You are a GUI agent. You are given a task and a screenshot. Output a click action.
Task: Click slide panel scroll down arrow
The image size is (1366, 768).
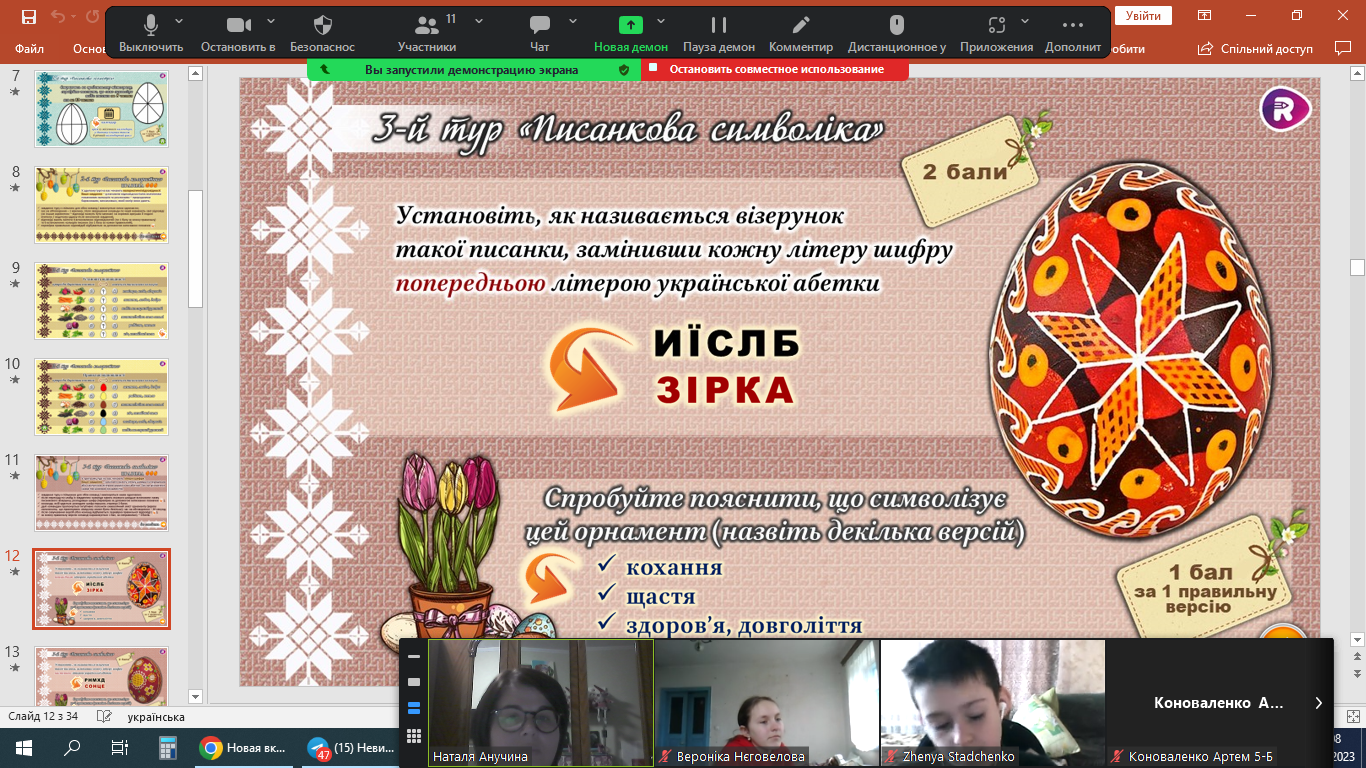[x=196, y=696]
